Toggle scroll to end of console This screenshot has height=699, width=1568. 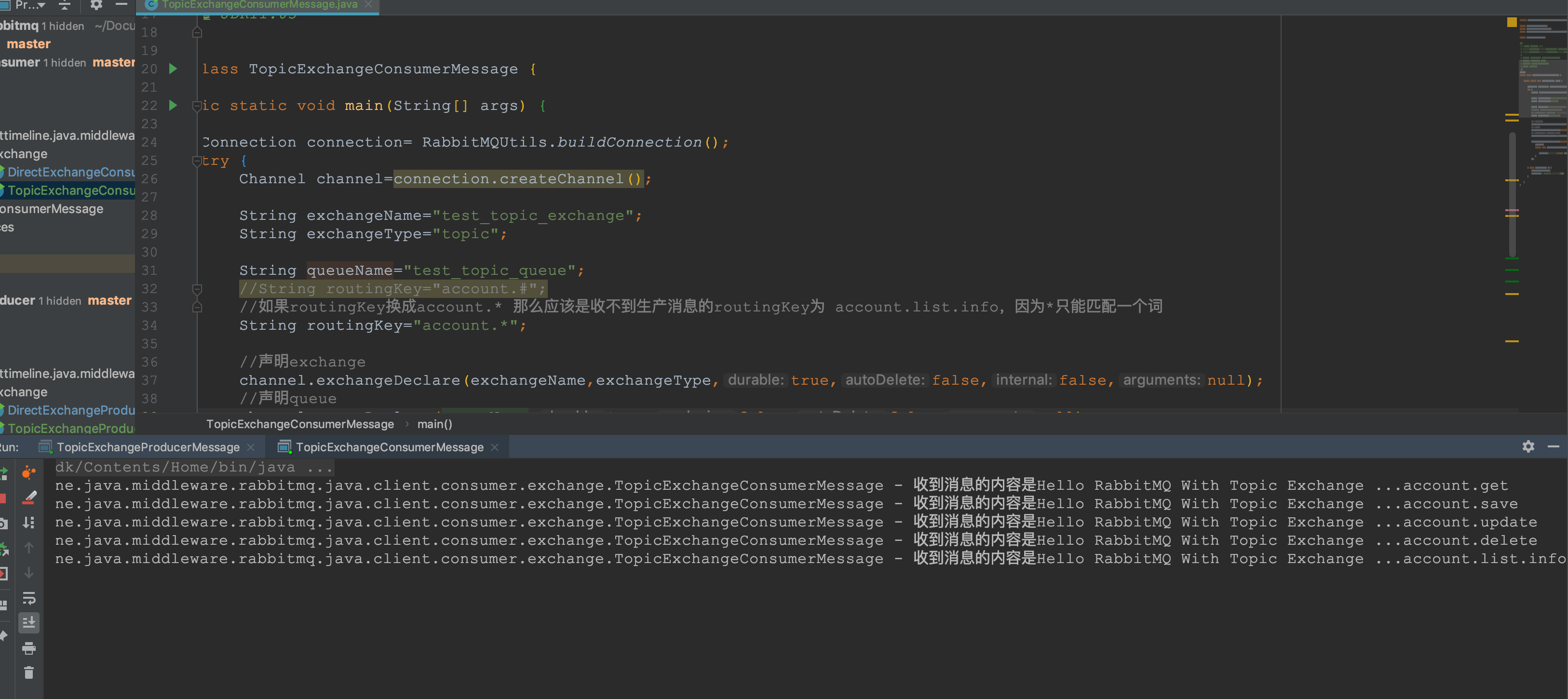28,622
